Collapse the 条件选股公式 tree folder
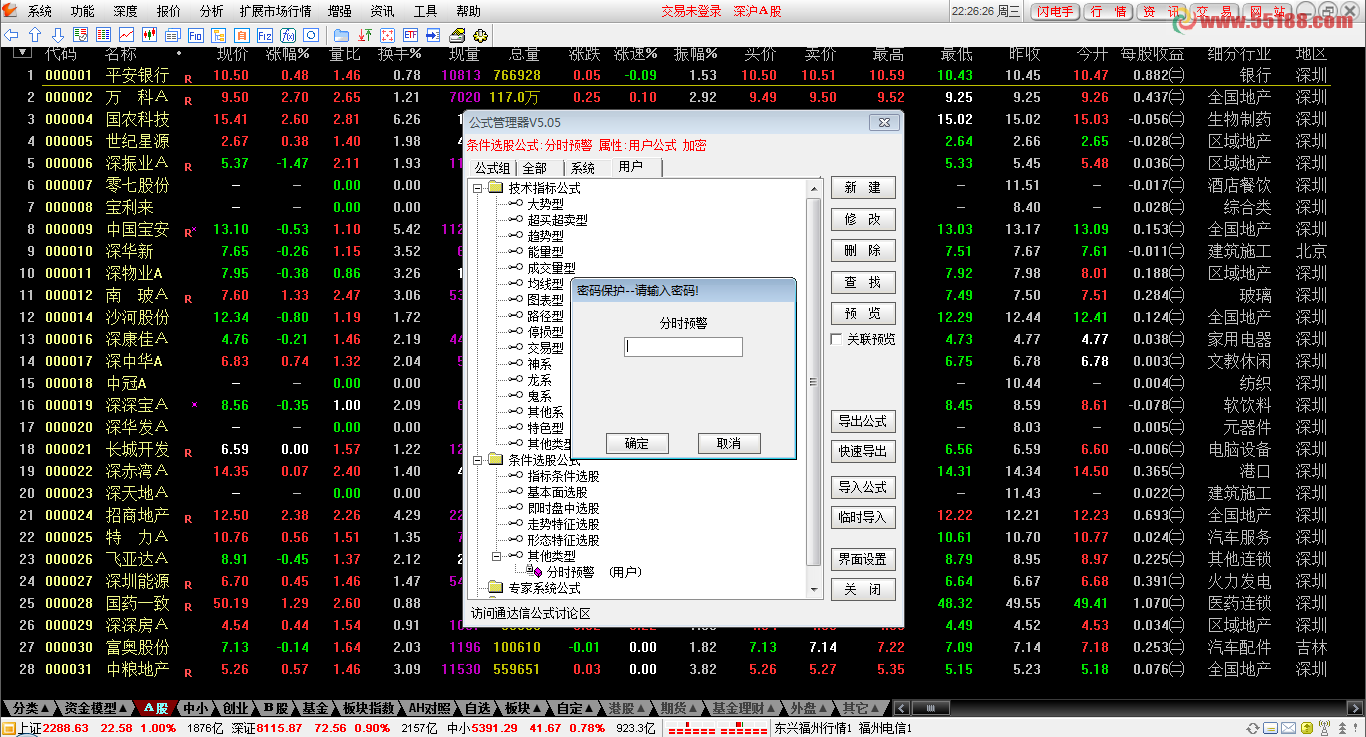This screenshot has height=737, width=1366. pos(477,460)
